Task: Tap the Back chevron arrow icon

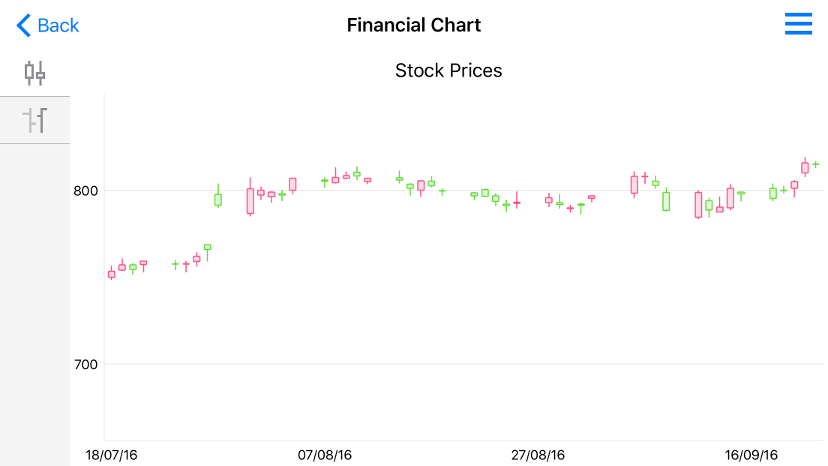Action: (x=24, y=26)
